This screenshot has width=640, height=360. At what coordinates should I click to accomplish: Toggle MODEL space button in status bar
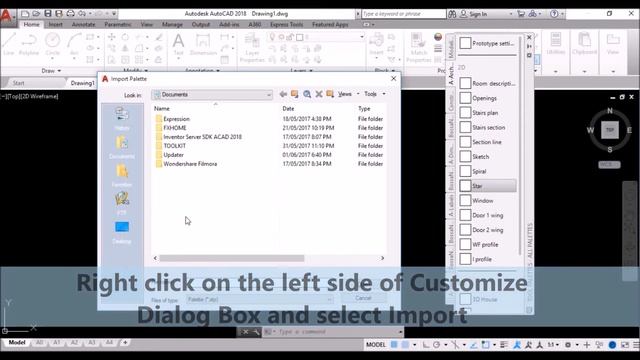pos(376,345)
